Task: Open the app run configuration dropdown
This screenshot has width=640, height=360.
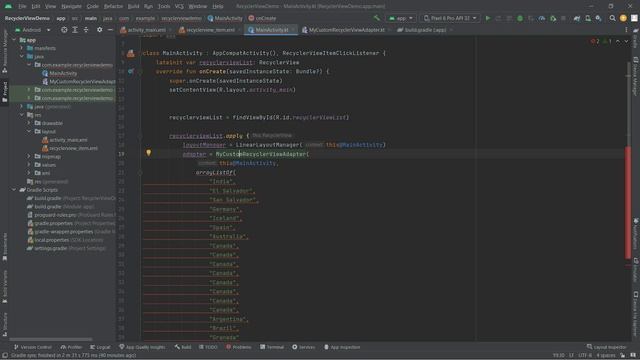Action: (x=401, y=18)
